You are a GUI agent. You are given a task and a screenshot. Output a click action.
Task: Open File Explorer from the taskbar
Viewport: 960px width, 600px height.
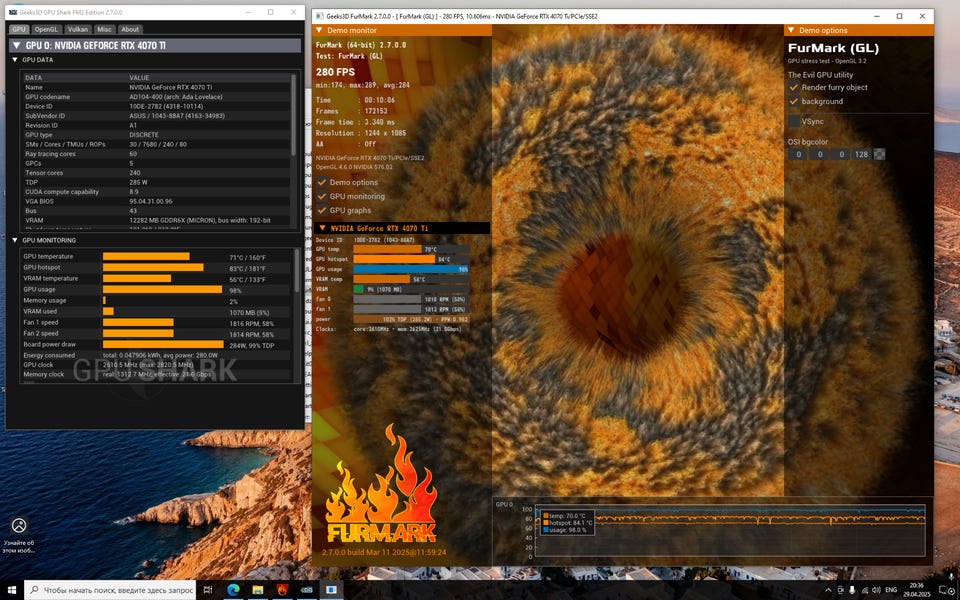[x=258, y=590]
